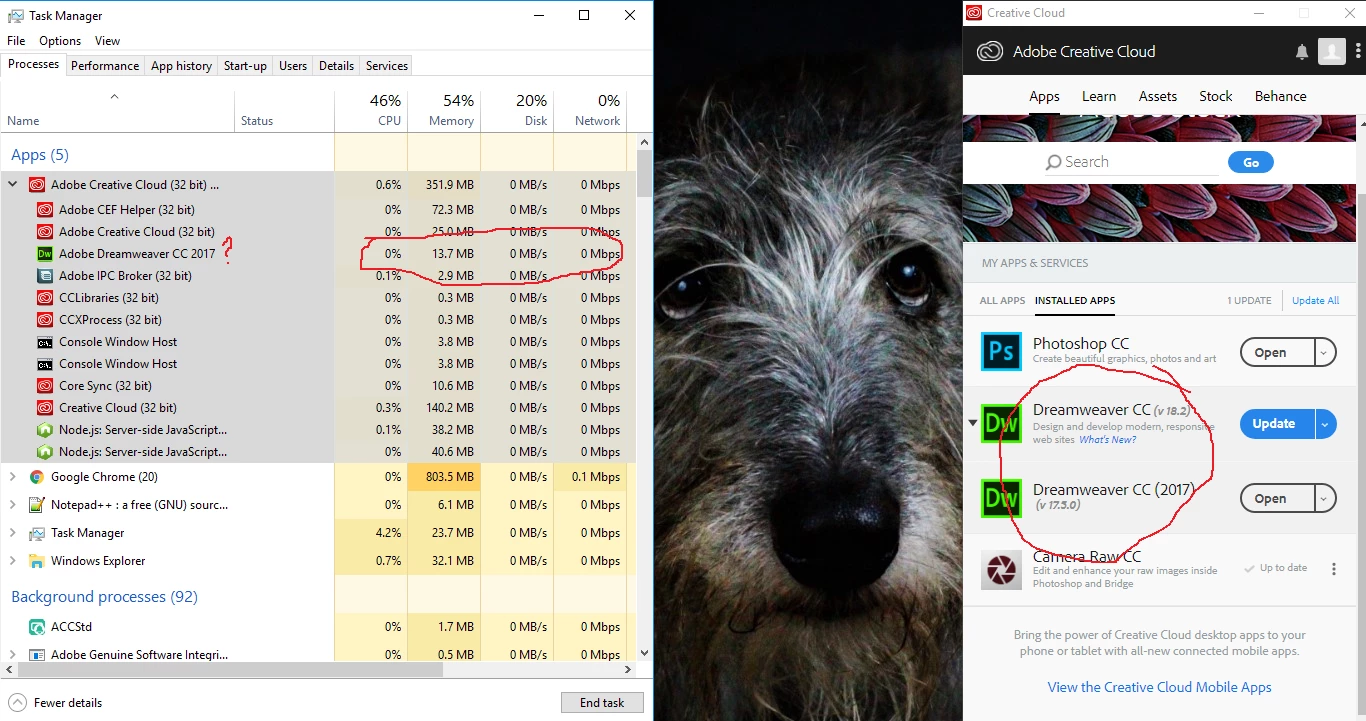Switch to the Details tab
This screenshot has height=721, width=1366.
click(336, 66)
